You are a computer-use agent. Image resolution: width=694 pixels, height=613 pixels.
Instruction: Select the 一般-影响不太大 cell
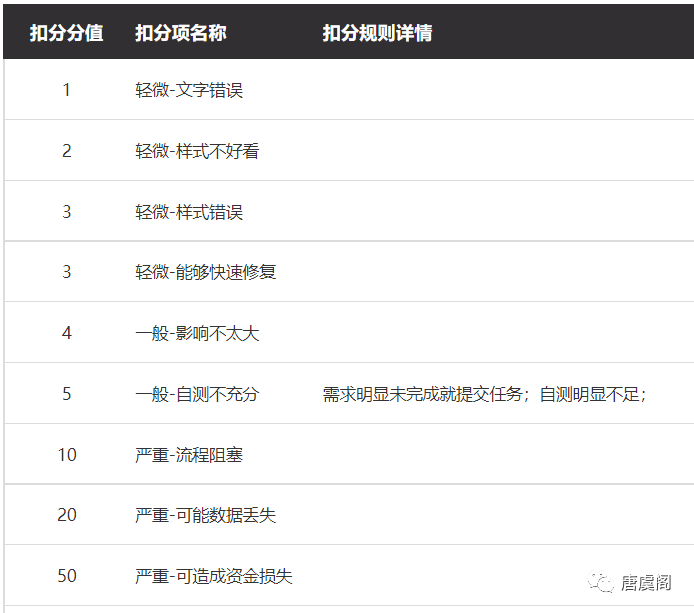point(197,333)
